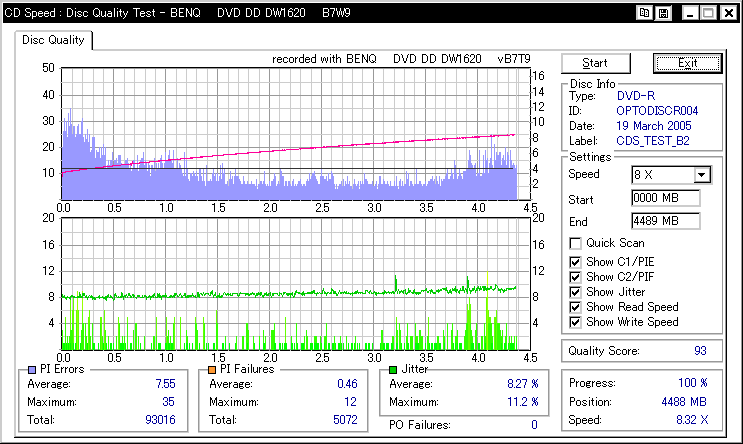This screenshot has height=444, width=743.
Task: Close the window with the X icon
Action: pos(728,13)
